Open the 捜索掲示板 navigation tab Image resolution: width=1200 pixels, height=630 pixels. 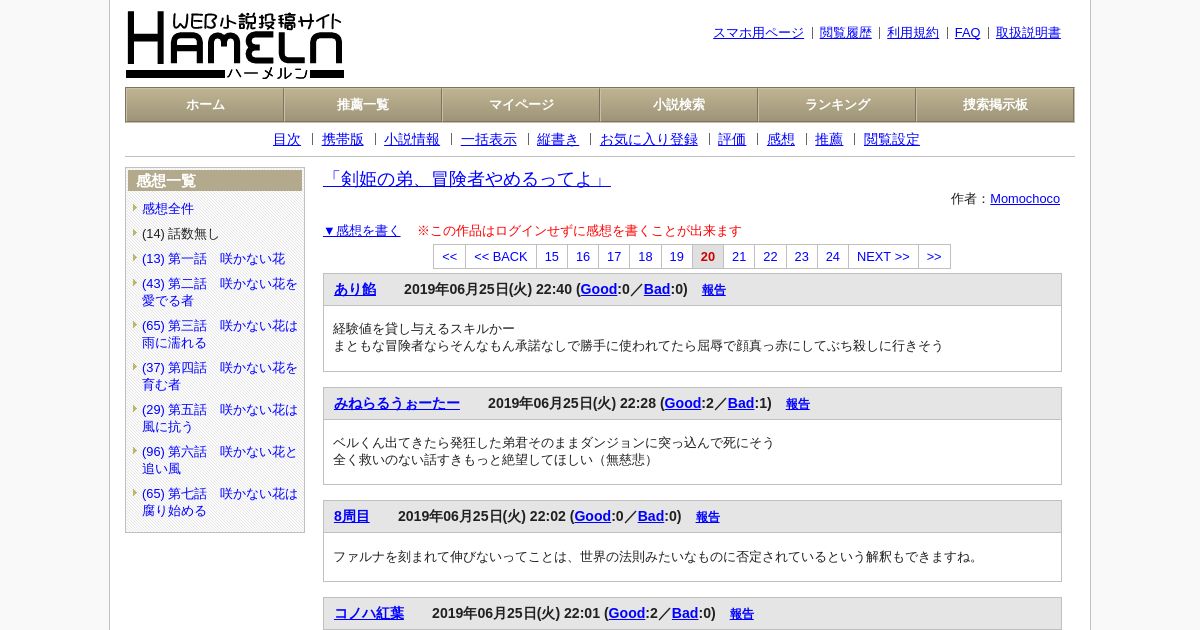pos(995,105)
